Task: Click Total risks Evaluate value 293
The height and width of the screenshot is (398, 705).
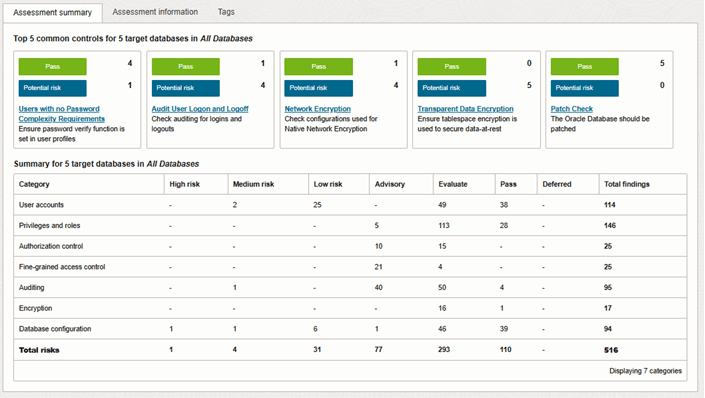Action: 444,349
